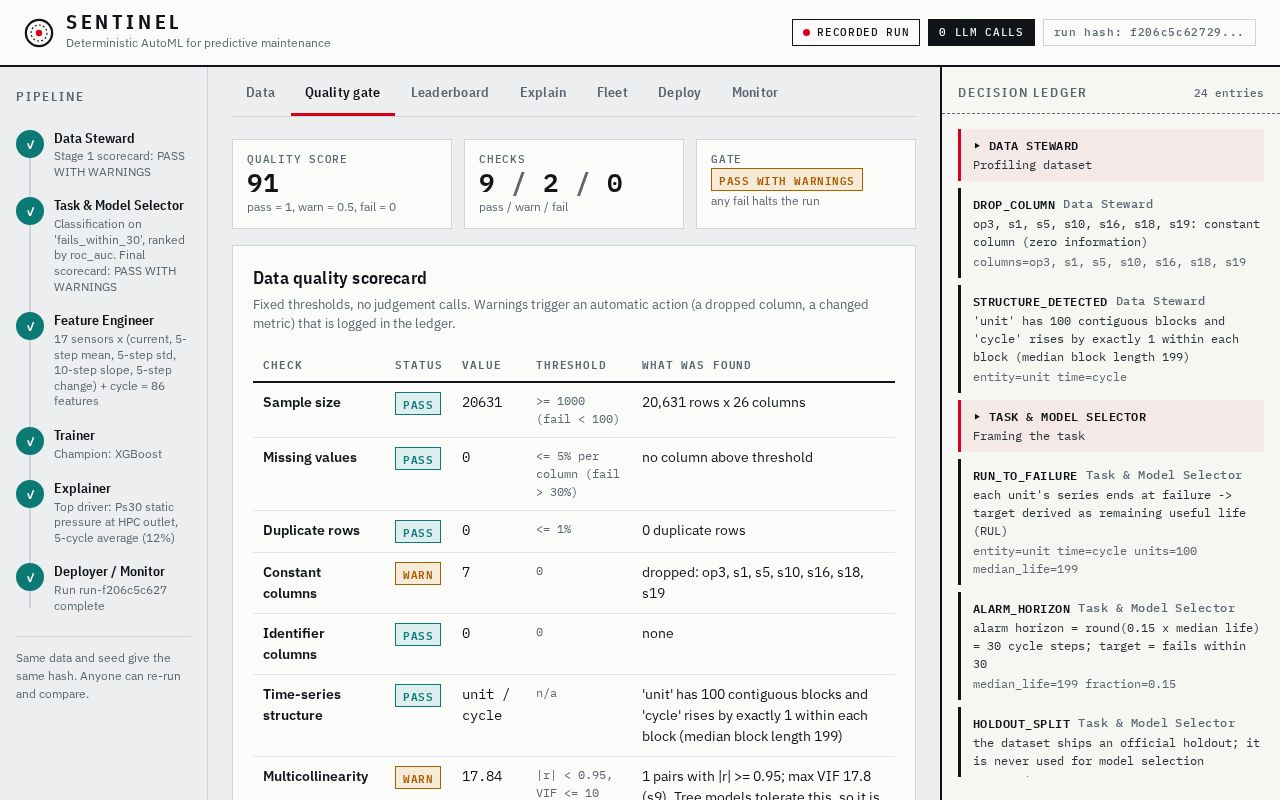The image size is (1280, 800).
Task: Go to the Explain tab
Action: [543, 92]
